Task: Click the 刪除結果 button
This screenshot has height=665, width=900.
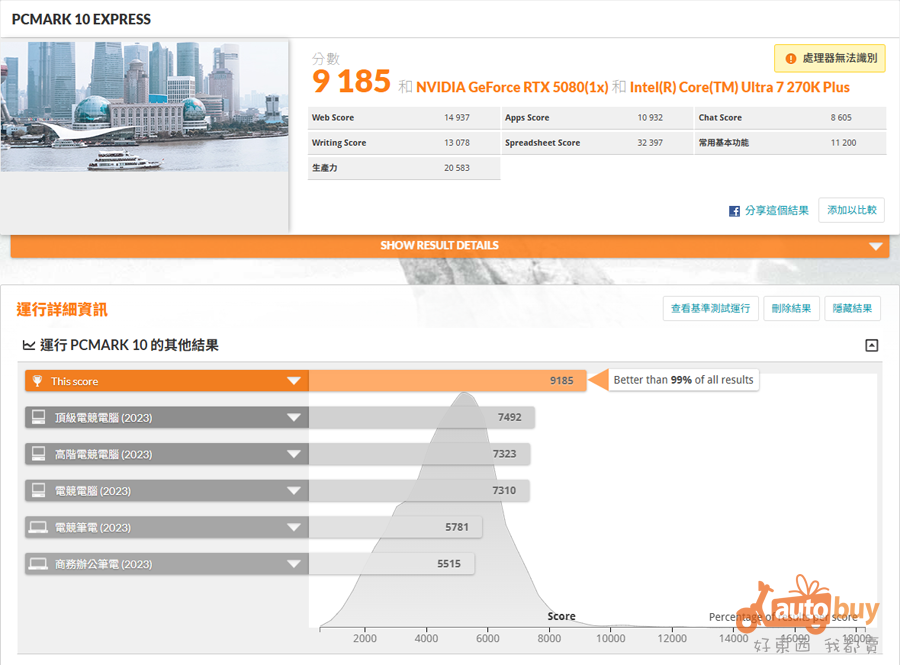Action: click(792, 309)
